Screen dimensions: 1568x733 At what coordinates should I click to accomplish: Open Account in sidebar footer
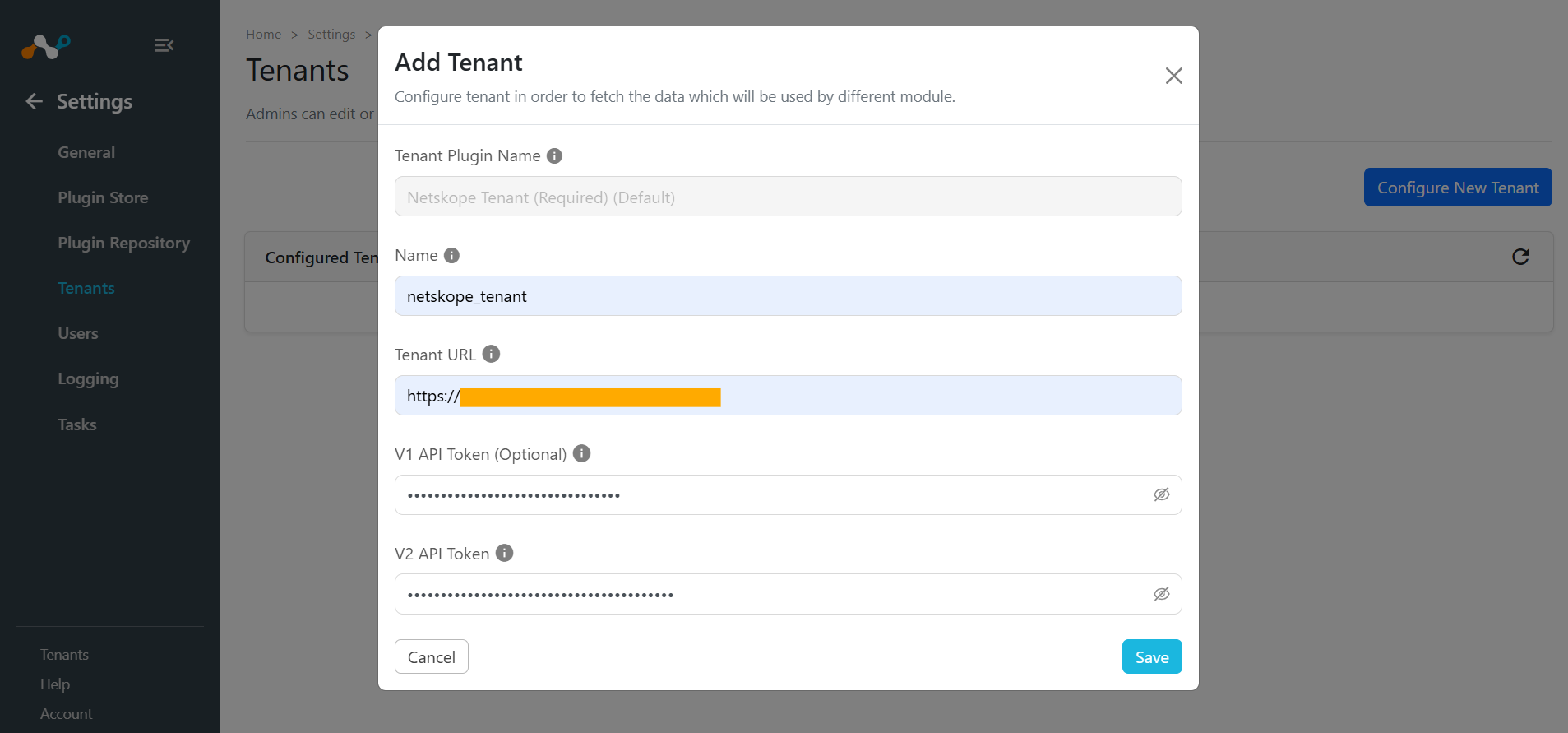click(x=66, y=714)
